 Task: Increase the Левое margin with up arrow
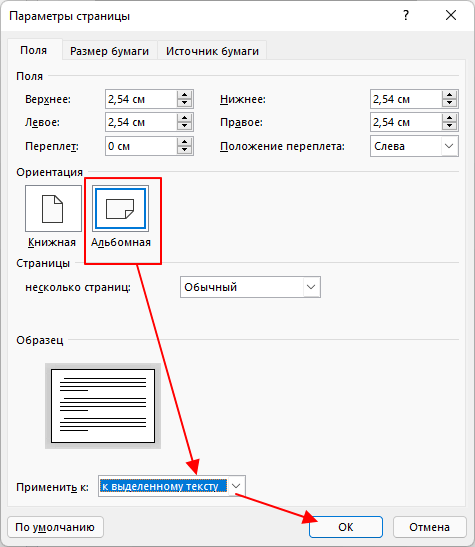[184, 118]
